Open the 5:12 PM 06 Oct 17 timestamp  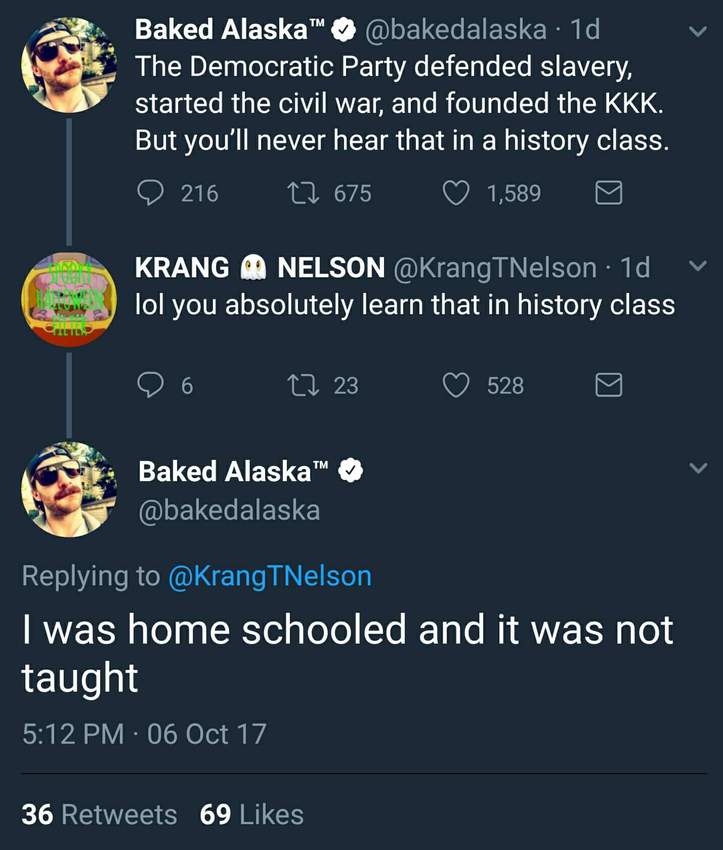pyautogui.click(x=144, y=734)
